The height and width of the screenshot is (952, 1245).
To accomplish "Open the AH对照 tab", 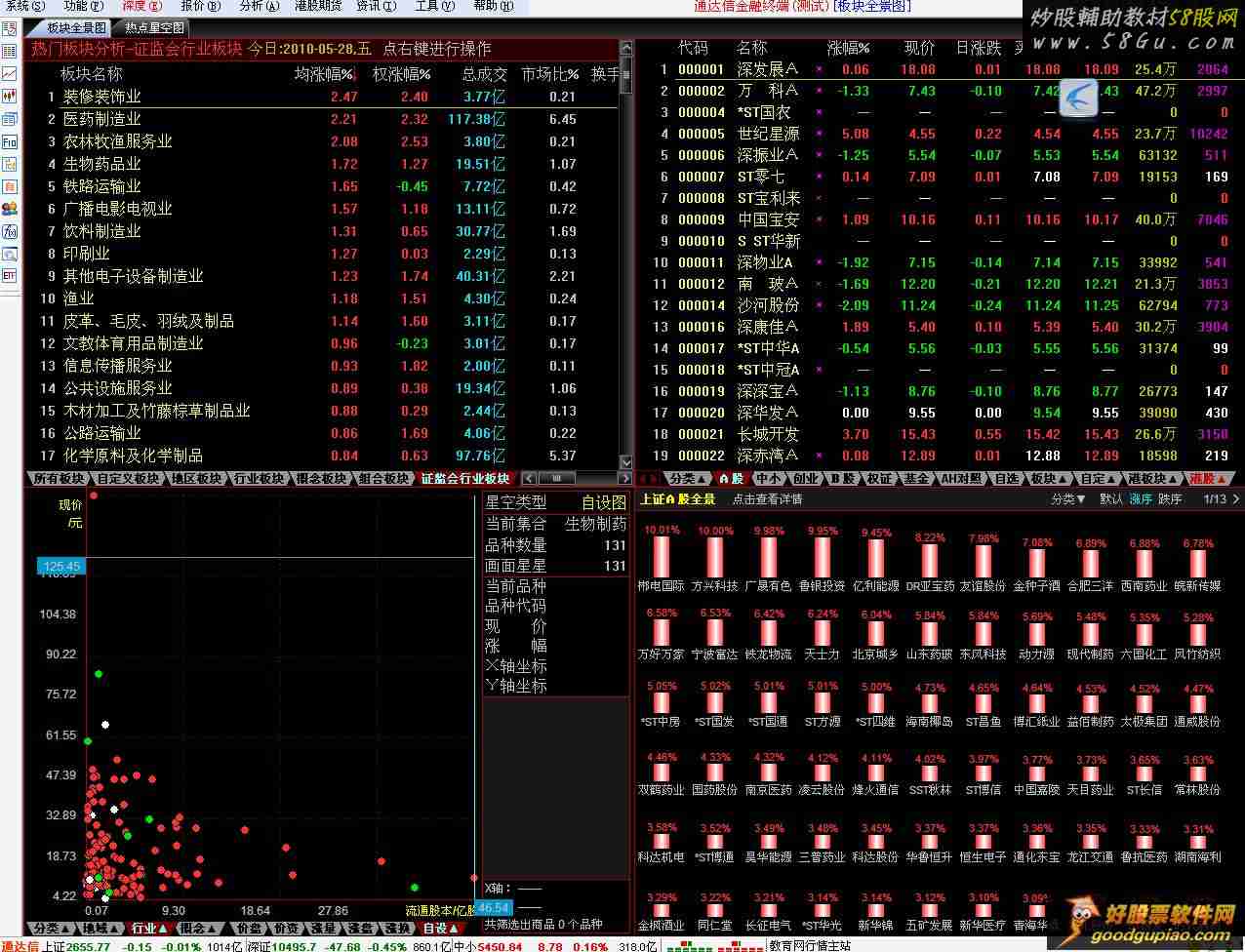I will click(961, 478).
